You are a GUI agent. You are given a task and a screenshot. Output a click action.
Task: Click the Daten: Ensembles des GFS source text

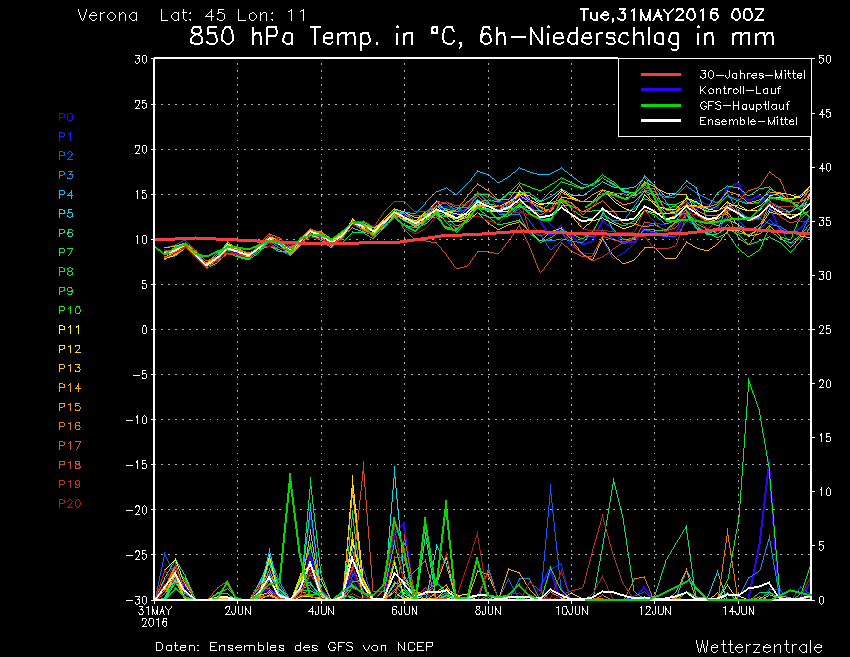pos(294,647)
